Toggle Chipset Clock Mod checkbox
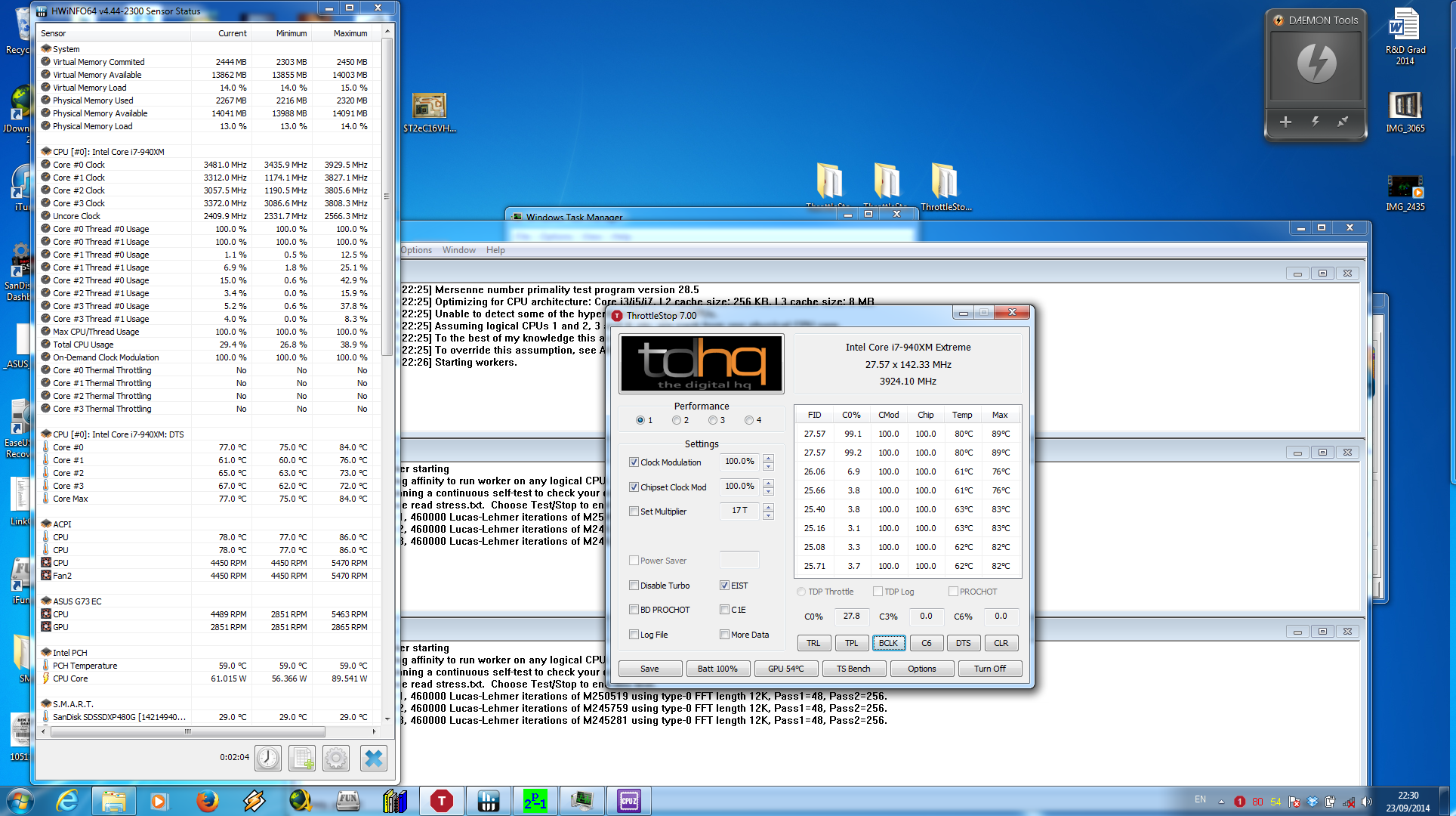 click(x=634, y=487)
